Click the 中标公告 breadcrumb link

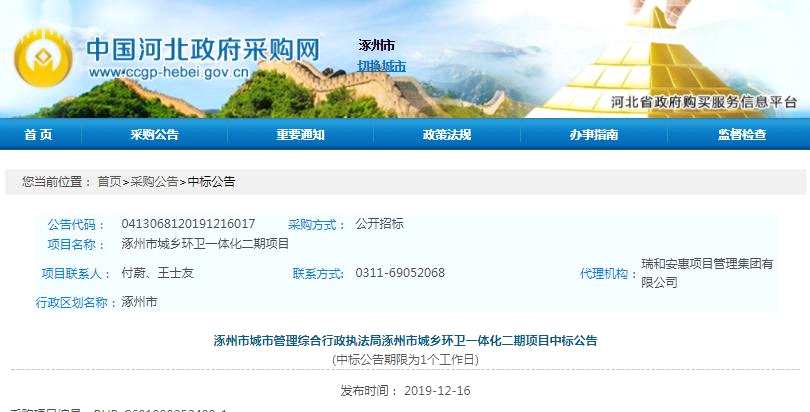click(211, 182)
